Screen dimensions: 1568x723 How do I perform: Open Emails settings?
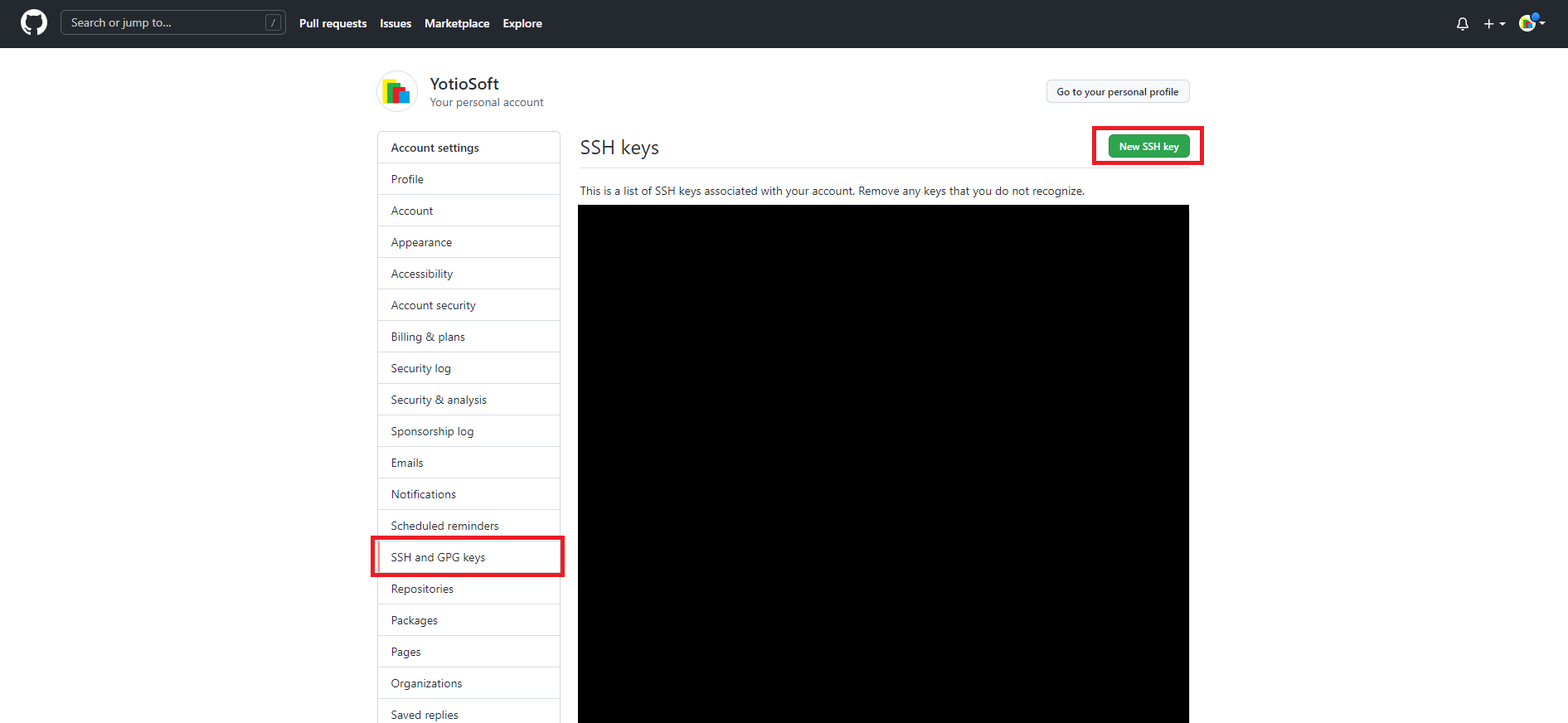tap(468, 463)
